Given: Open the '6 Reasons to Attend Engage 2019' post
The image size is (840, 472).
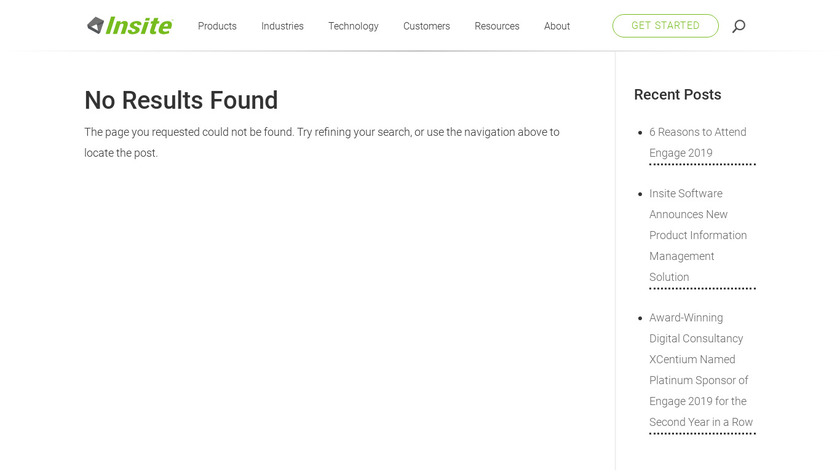Looking at the screenshot, I should (x=697, y=142).
